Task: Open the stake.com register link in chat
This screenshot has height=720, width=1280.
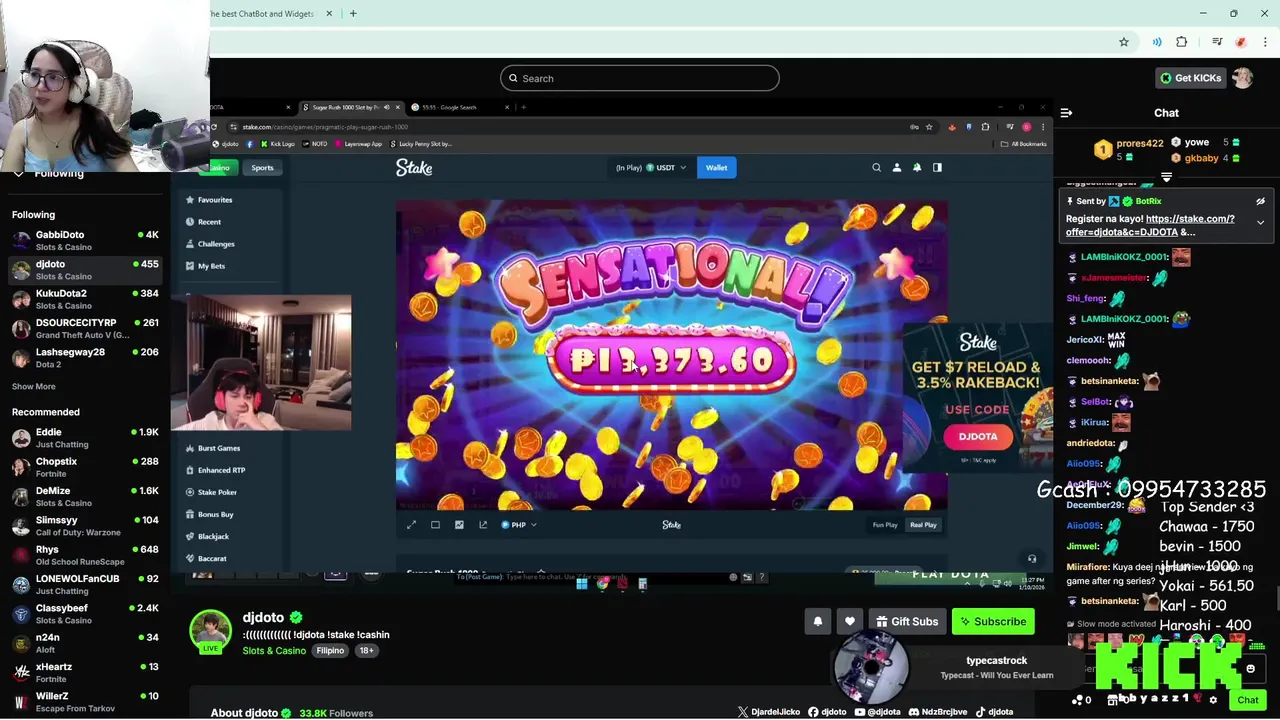Action: pyautogui.click(x=1150, y=225)
